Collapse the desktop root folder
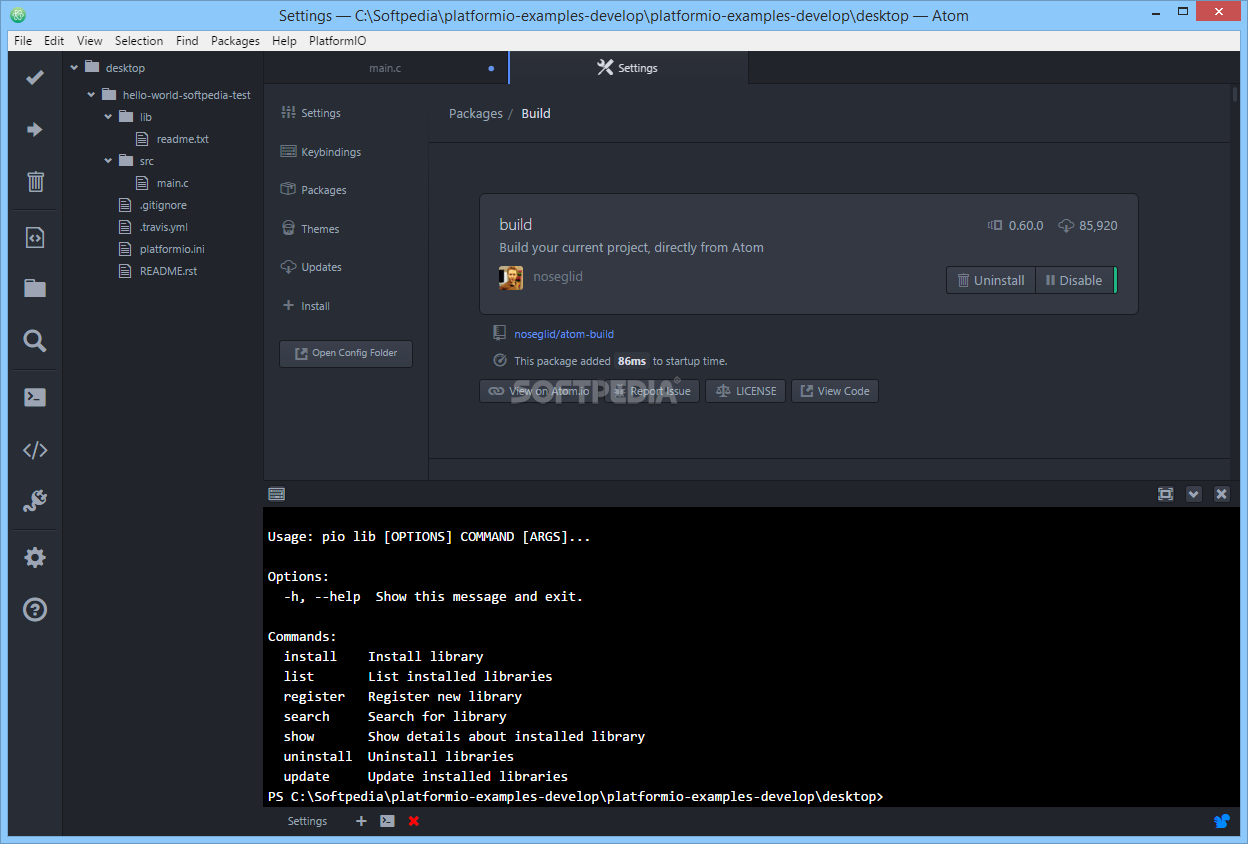This screenshot has width=1248, height=844. [74, 68]
